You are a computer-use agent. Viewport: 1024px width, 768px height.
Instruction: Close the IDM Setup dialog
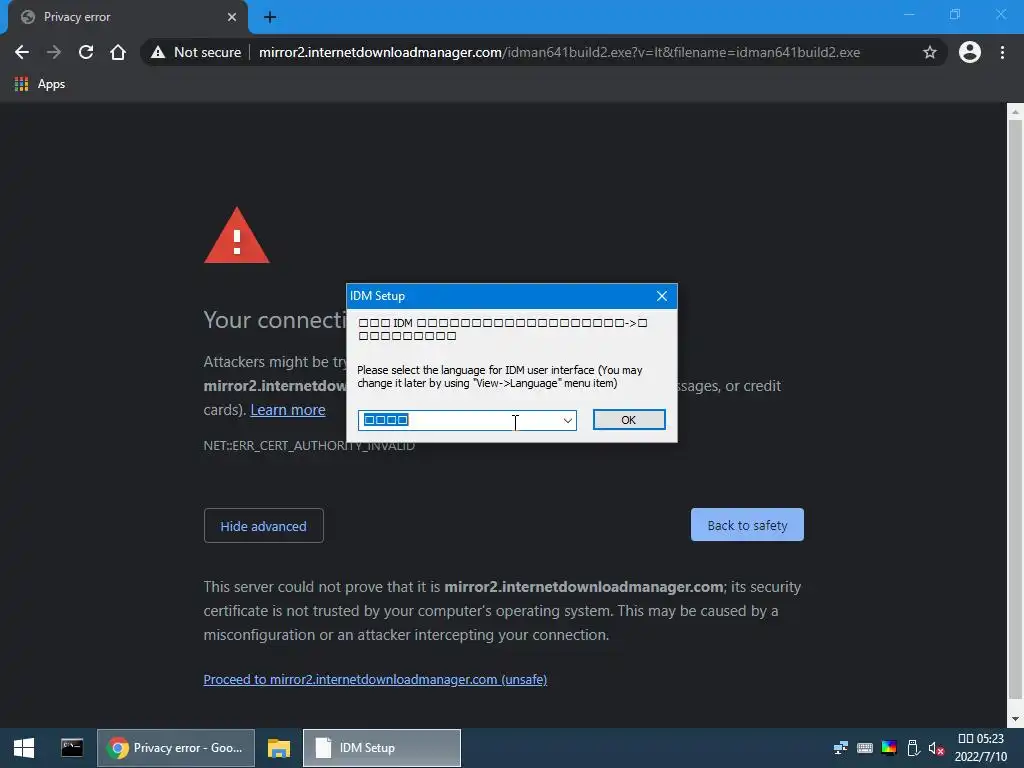tap(662, 296)
